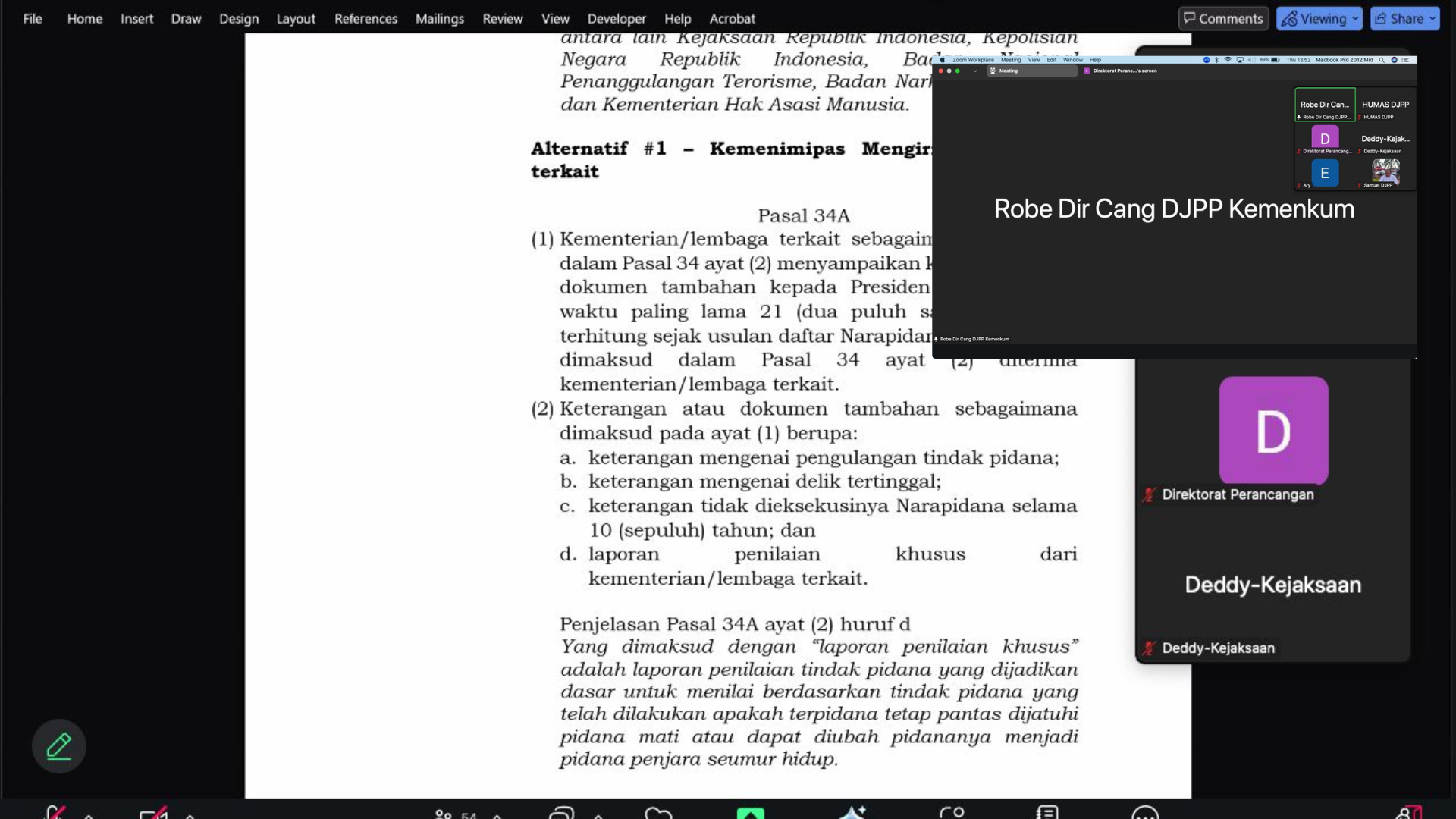The height and width of the screenshot is (819, 1456).
Task: Switch to the Home ribbon tab
Action: [85, 18]
